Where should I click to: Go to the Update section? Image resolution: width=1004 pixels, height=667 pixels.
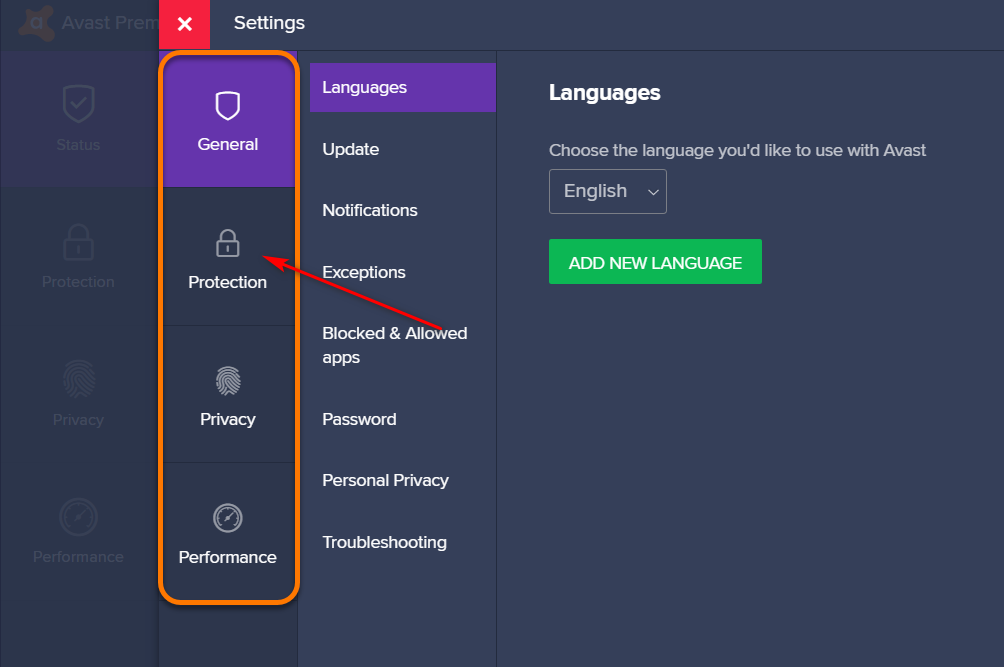(x=350, y=149)
